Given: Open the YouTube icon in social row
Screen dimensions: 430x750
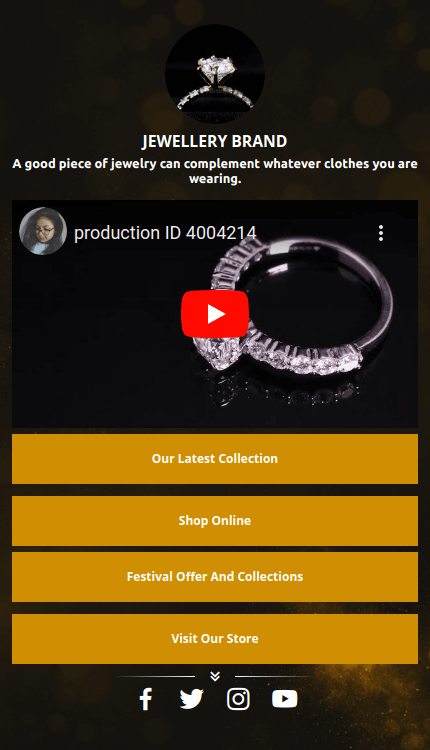Looking at the screenshot, I should click(285, 699).
